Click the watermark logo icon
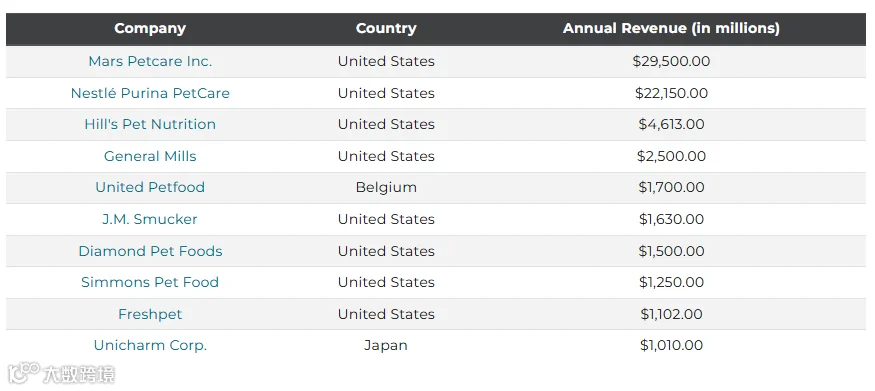 click(23, 373)
